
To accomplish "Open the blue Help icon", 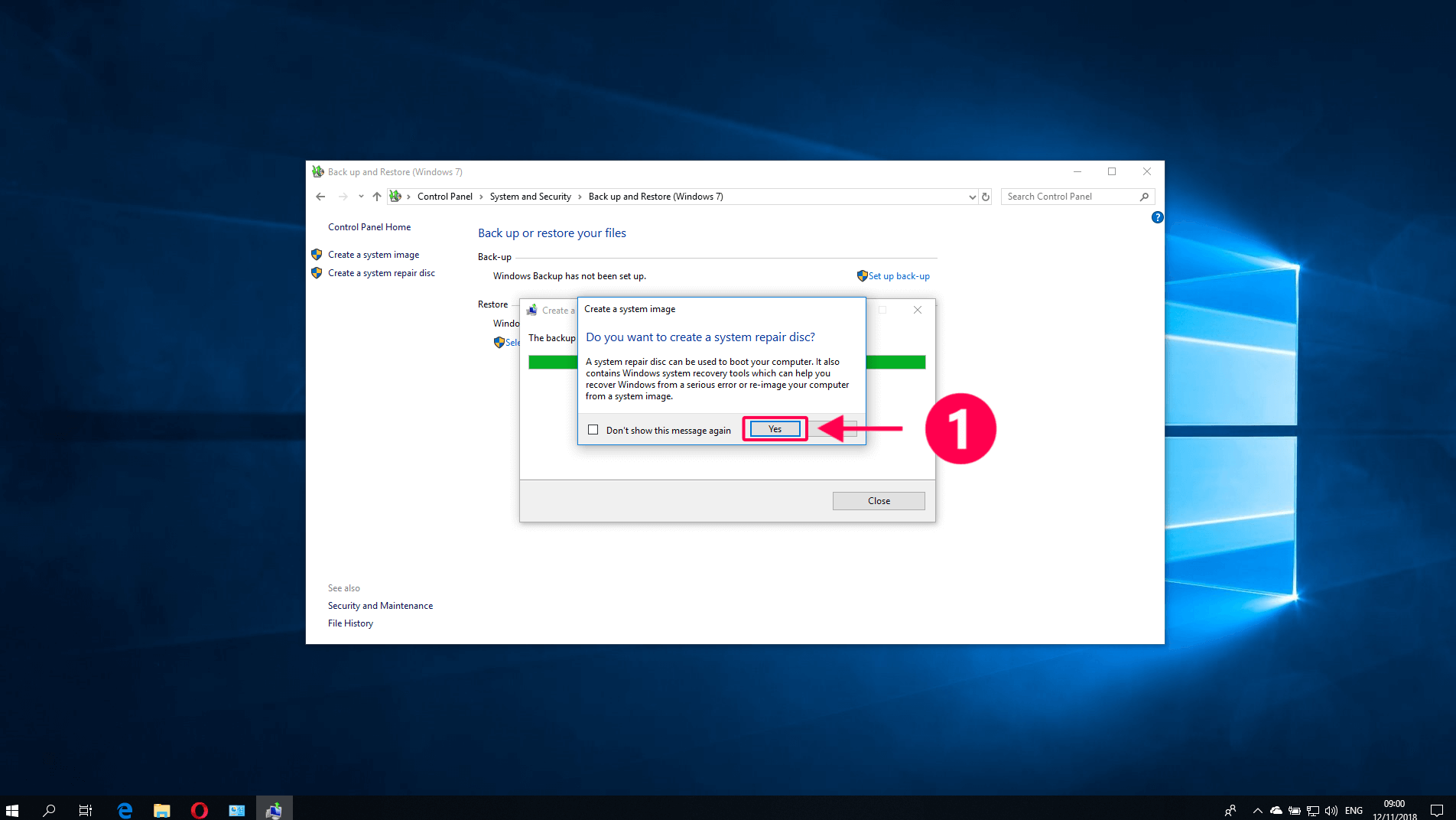I will (x=1157, y=217).
